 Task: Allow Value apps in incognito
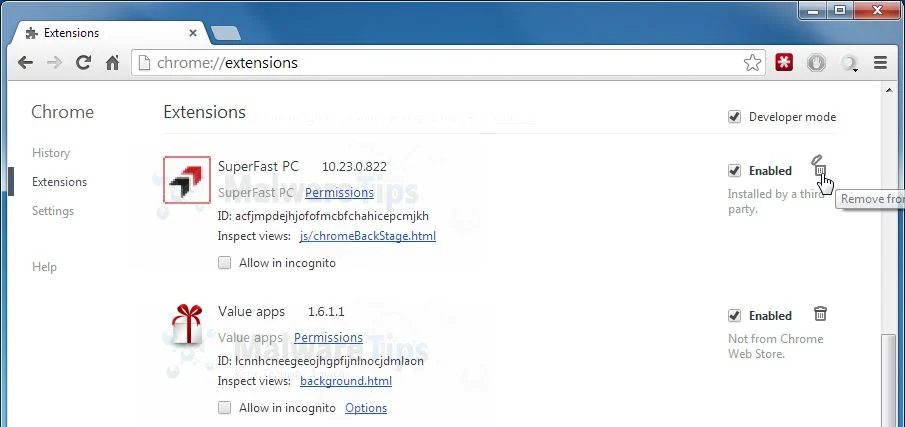click(224, 408)
